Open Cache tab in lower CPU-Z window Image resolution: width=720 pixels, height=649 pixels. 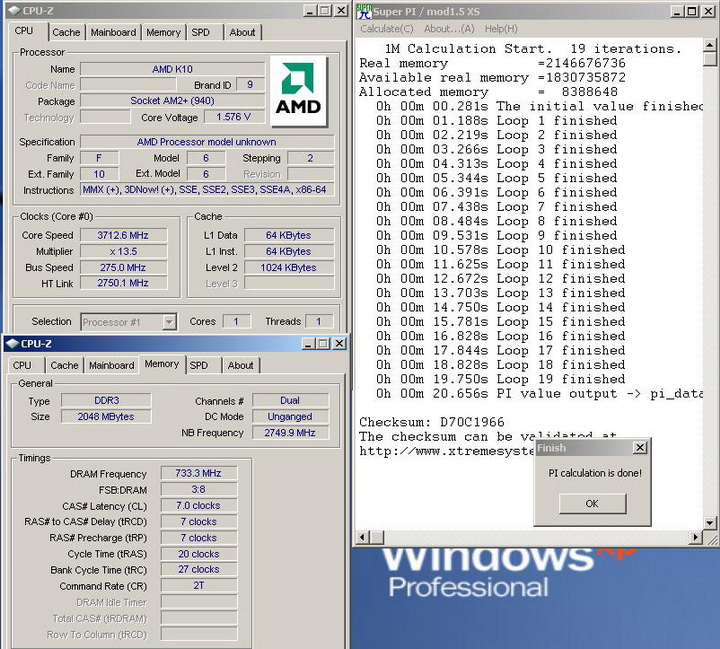point(64,366)
